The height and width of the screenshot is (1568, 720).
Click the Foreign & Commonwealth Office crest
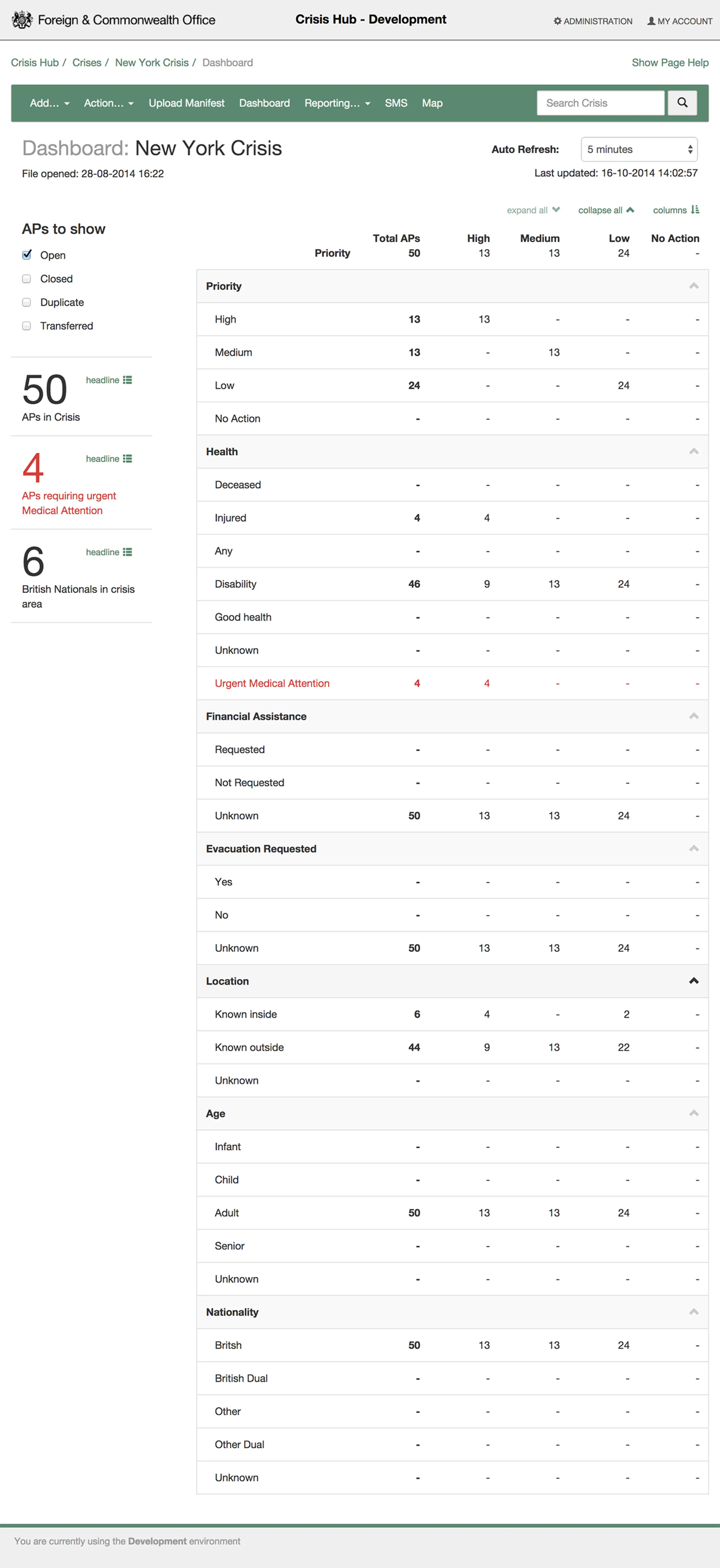[x=23, y=20]
